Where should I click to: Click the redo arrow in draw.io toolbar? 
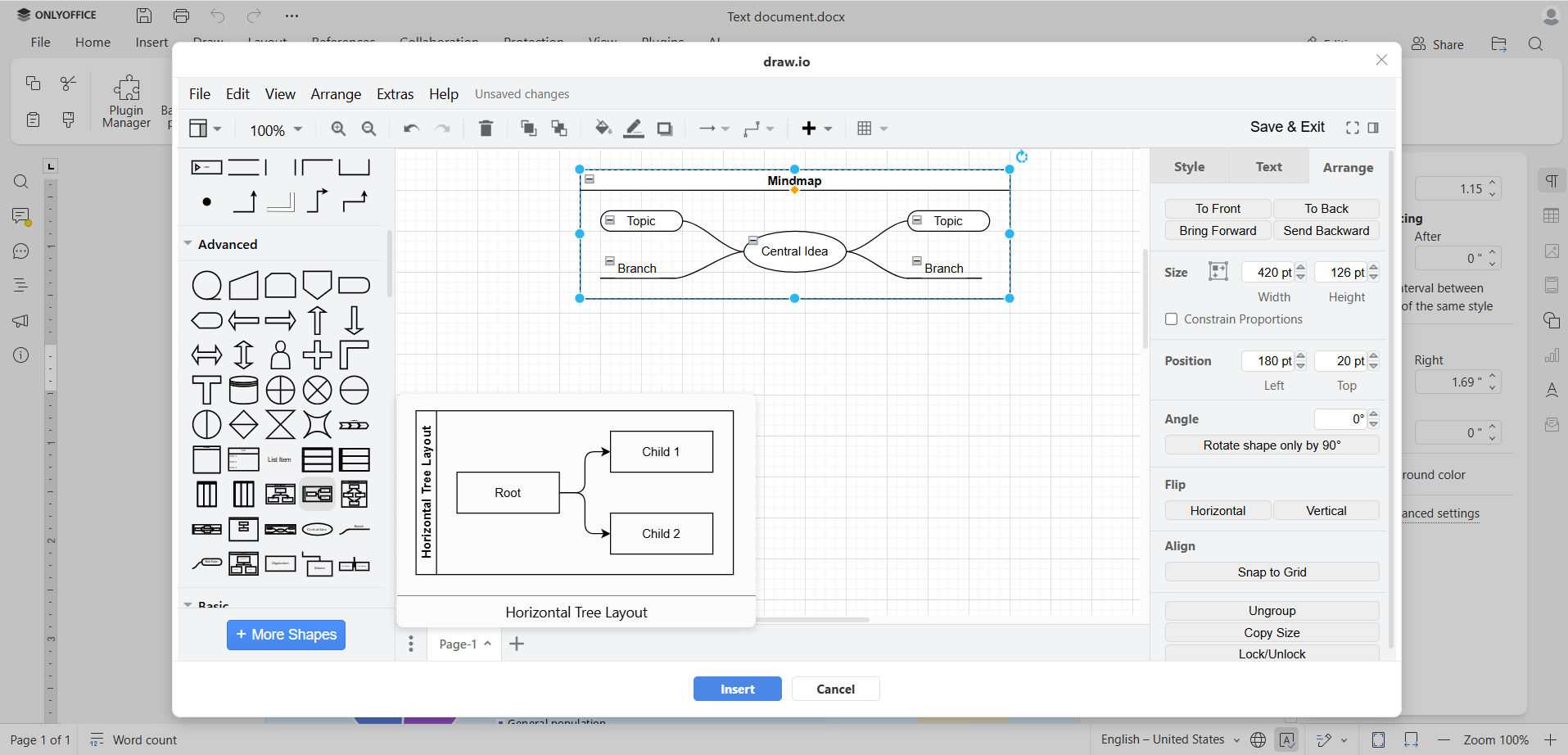(x=442, y=129)
